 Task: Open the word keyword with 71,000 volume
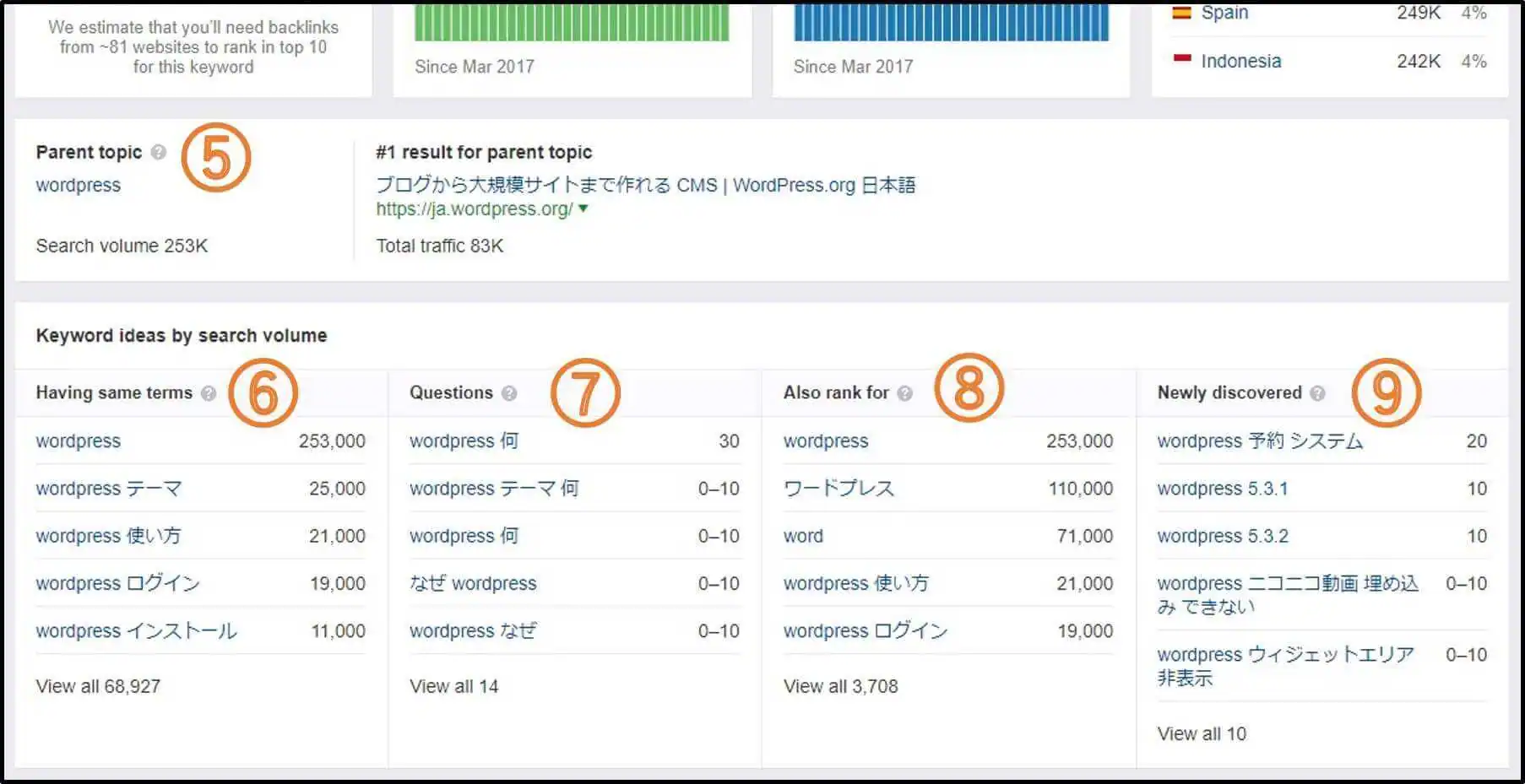point(803,536)
